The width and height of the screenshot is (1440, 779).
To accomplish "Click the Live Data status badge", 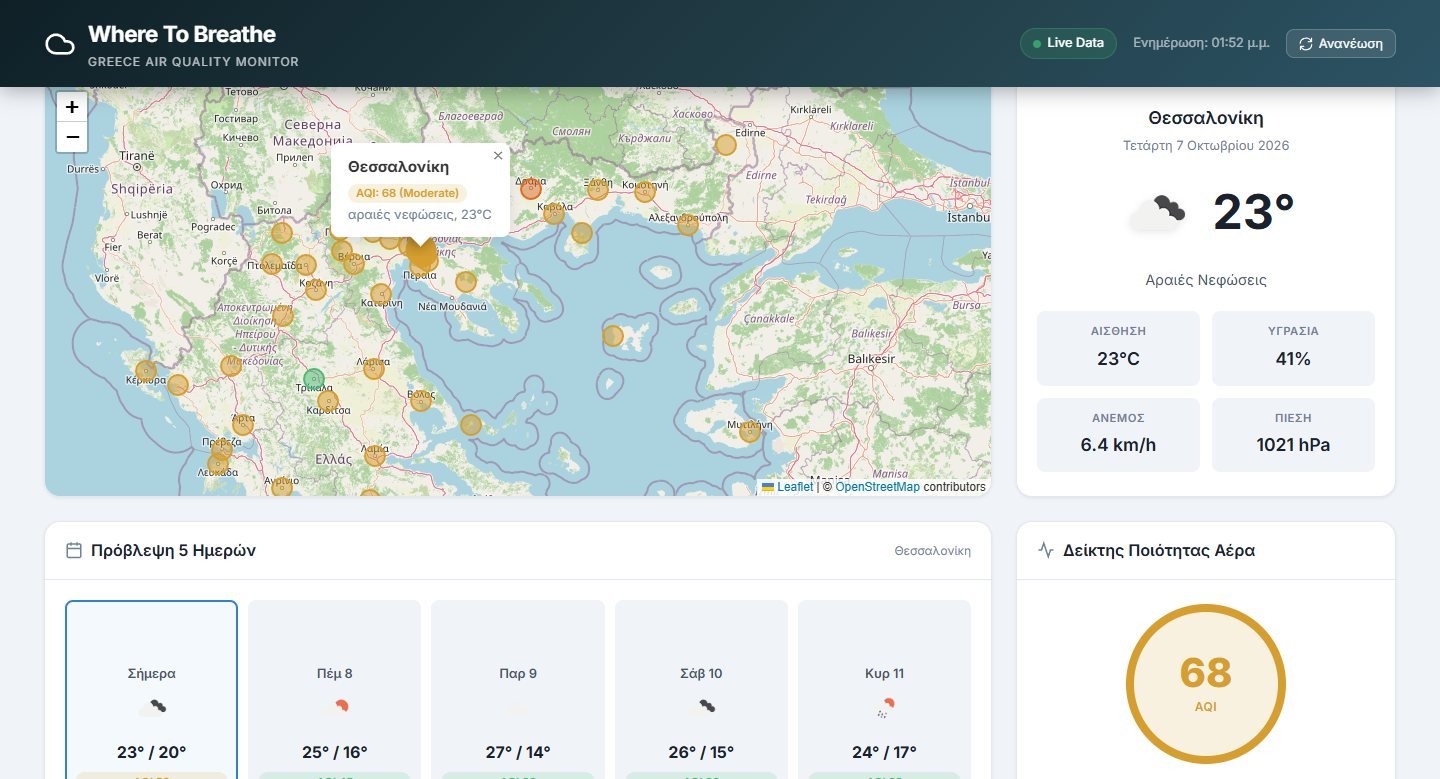I will pyautogui.click(x=1068, y=44).
